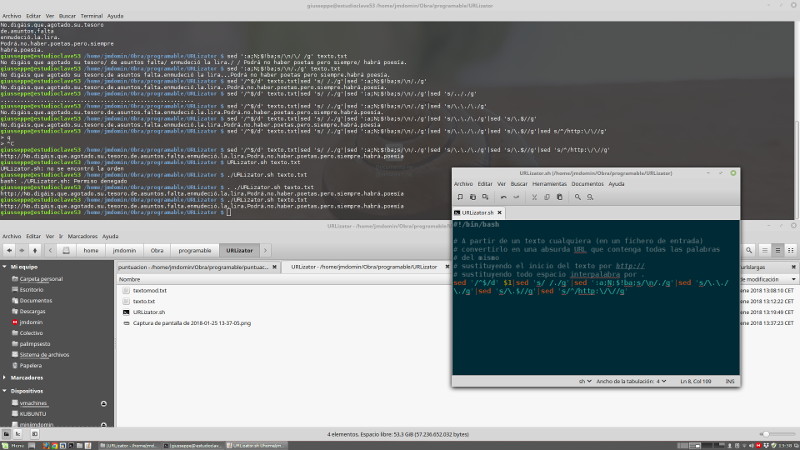Click the file manager search magnifier icon
This screenshot has height=450, width=800.
pyautogui.click(x=751, y=250)
